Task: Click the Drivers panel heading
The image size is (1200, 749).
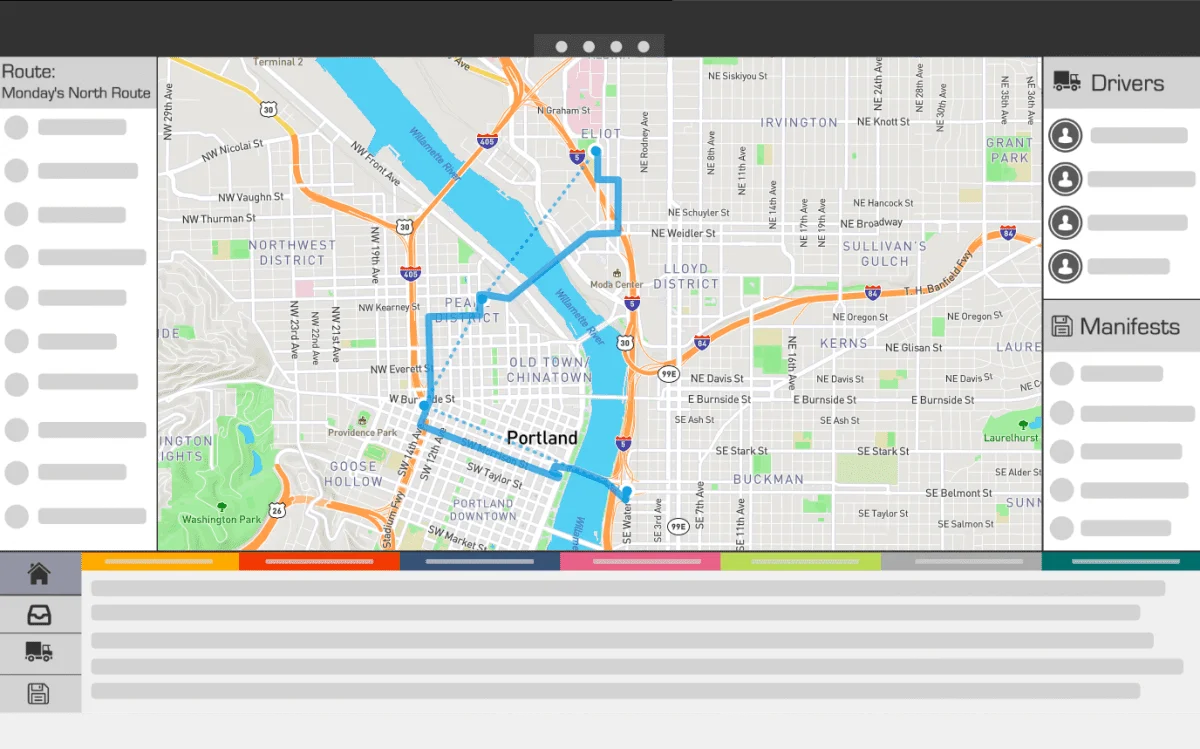Action: [1127, 83]
